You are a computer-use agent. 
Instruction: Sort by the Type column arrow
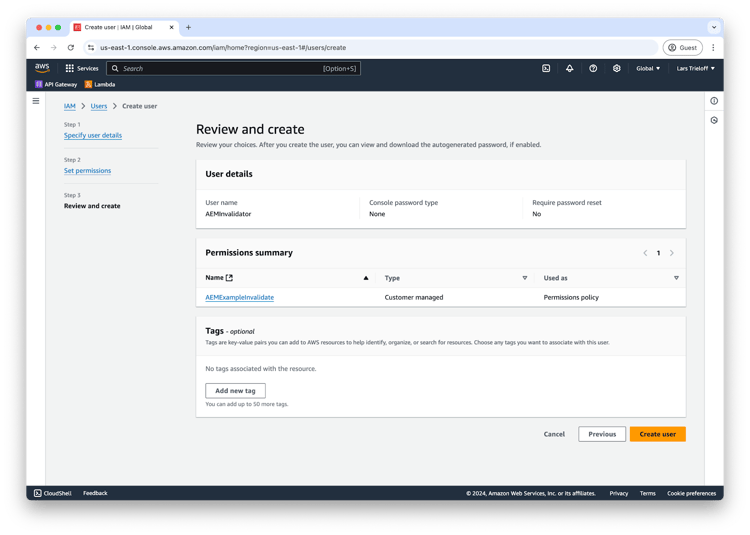(525, 278)
